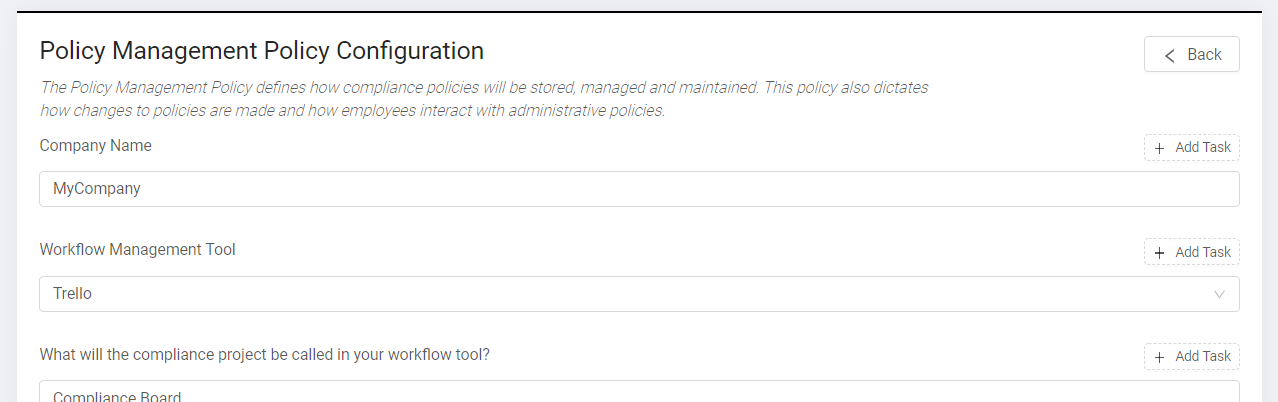Click the Policy Management Policy Configuration heading

point(262,51)
